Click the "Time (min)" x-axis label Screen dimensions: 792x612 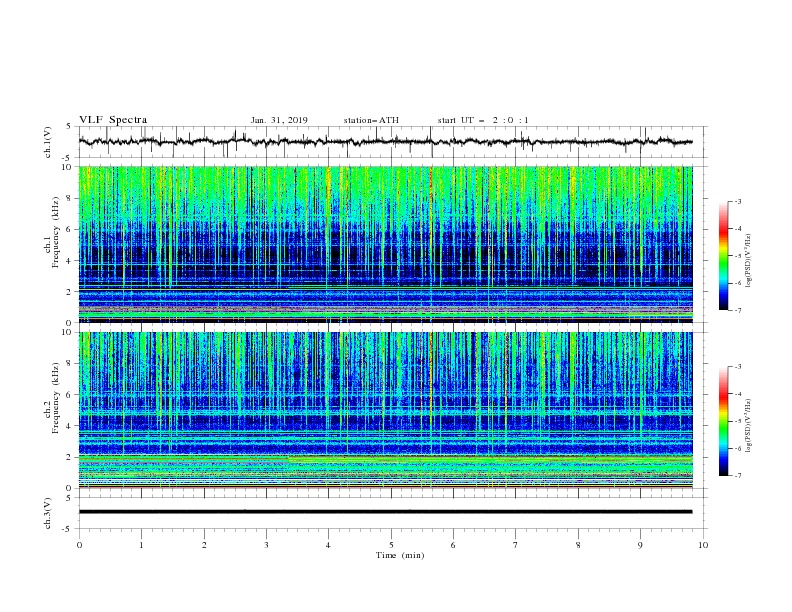tap(400, 555)
